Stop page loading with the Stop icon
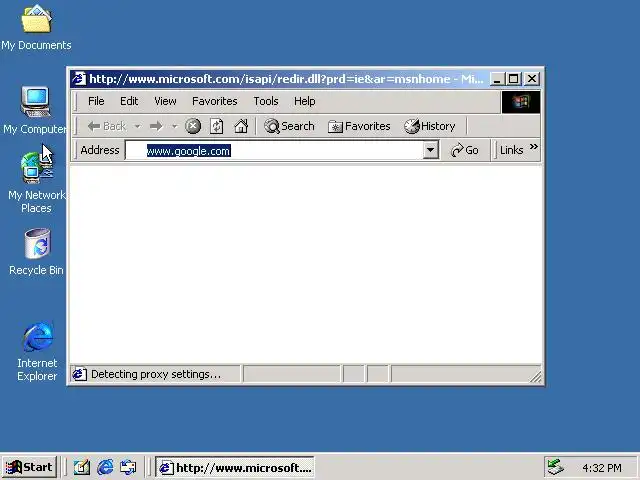Viewport: 640px width, 480px height. pos(193,126)
